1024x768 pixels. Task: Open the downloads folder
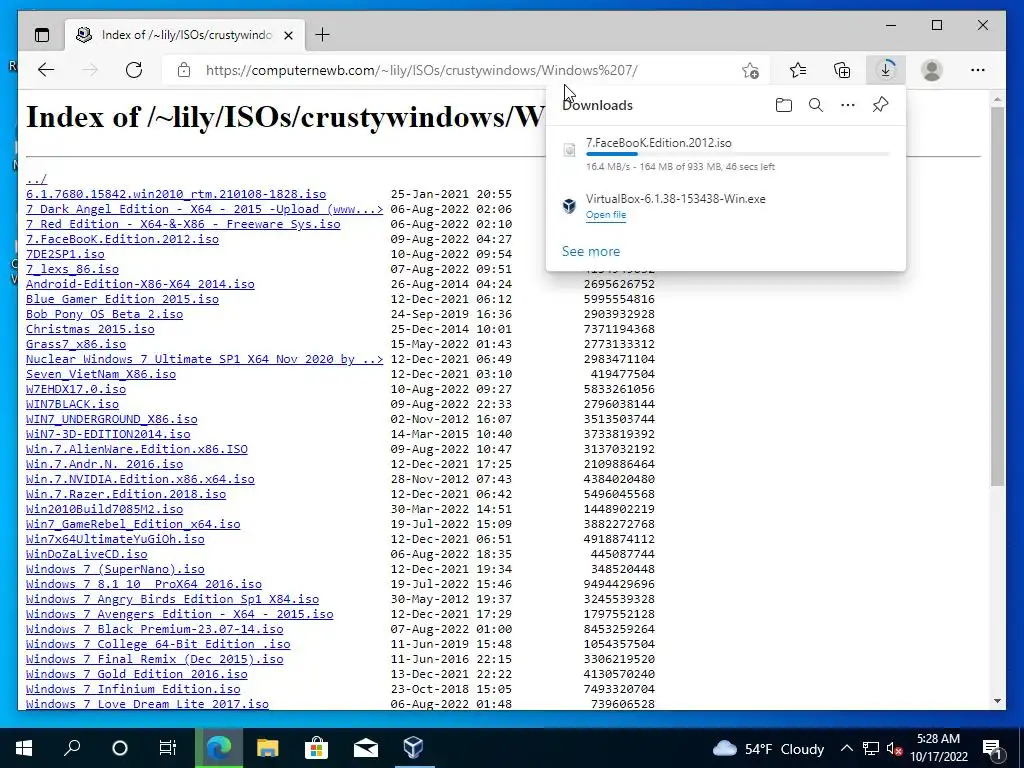[x=784, y=105]
